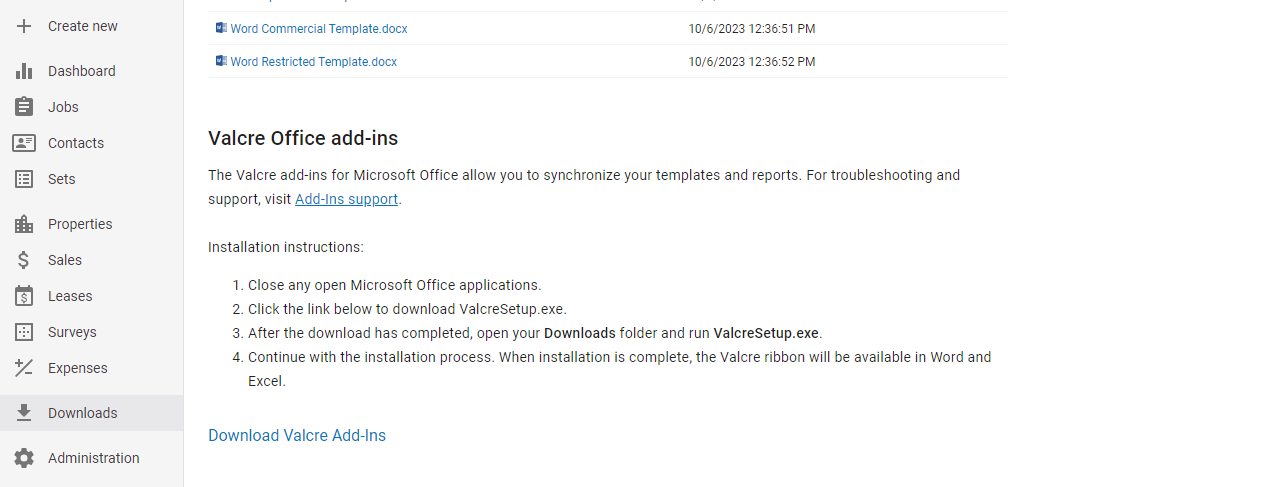Screen dimensions: 1263x487
Task: Open Word Commercial Template.docx file
Action: tap(319, 29)
